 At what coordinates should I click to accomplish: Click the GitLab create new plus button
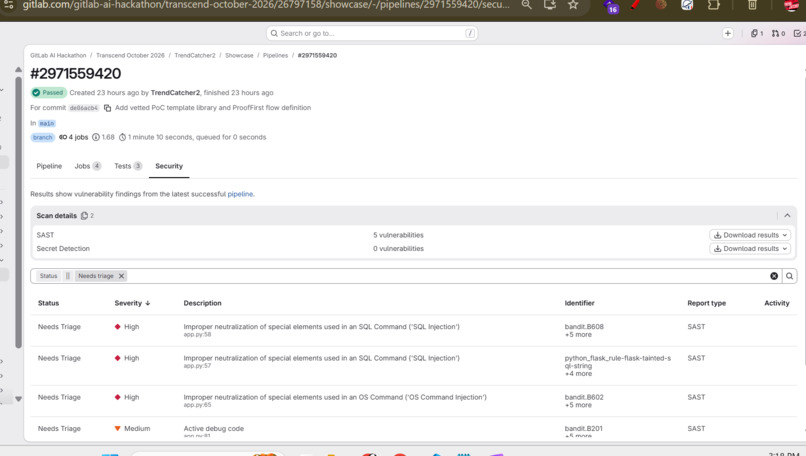pyautogui.click(x=727, y=33)
